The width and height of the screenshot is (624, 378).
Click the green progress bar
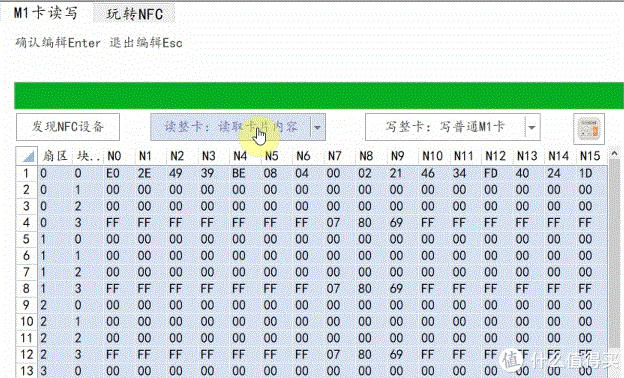[319, 95]
